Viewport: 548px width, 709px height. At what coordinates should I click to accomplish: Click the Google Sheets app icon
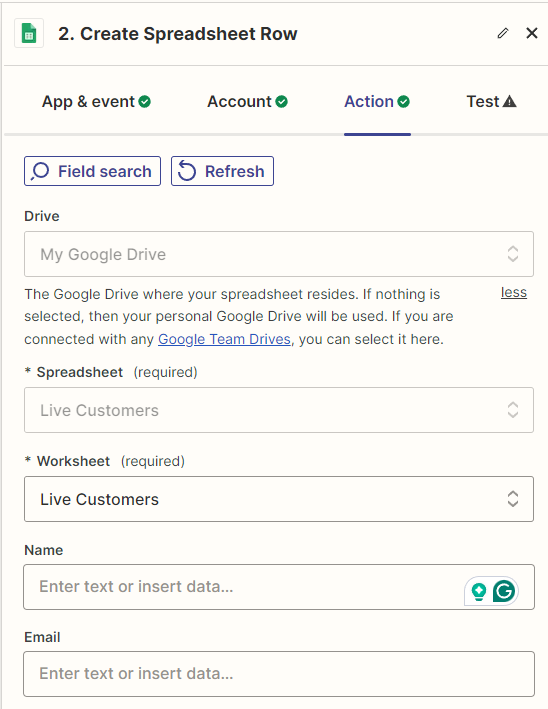coord(29,33)
